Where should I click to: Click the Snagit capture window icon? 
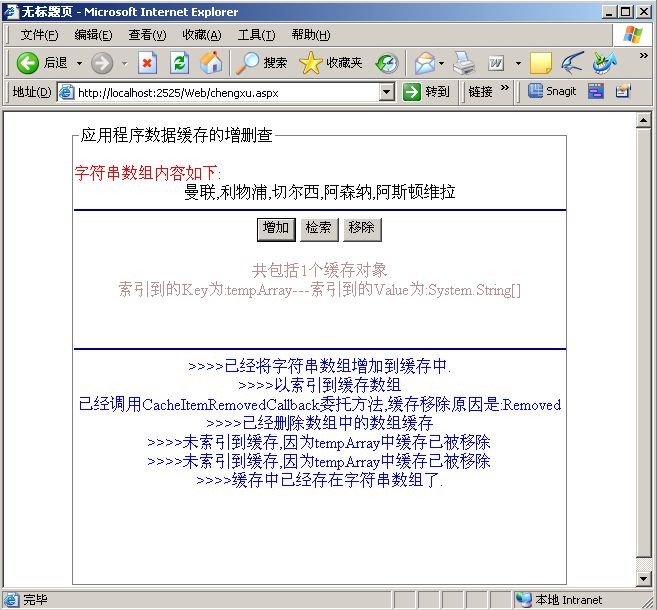[x=623, y=91]
